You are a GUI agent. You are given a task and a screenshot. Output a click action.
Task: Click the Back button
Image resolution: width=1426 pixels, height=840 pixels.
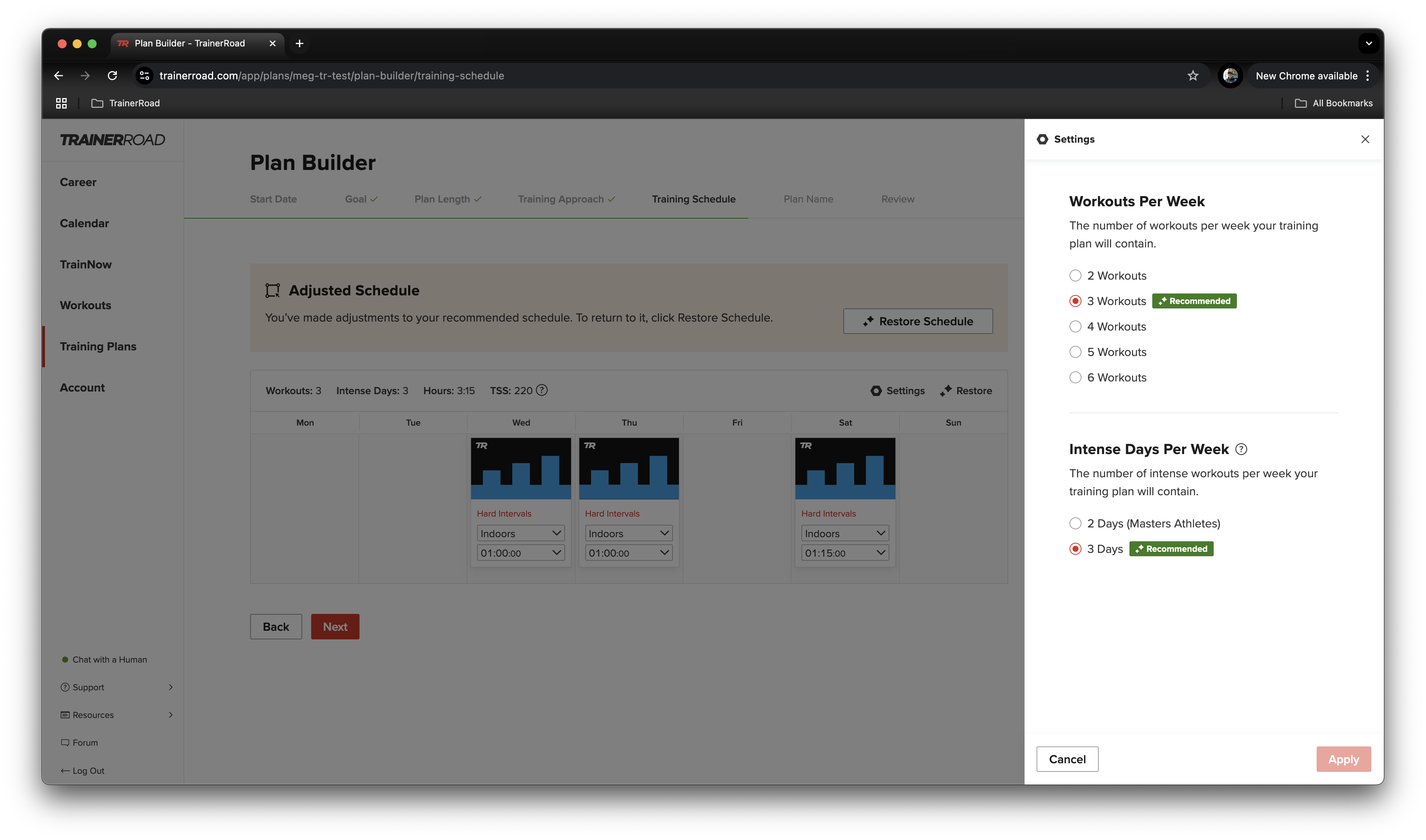[x=276, y=627]
